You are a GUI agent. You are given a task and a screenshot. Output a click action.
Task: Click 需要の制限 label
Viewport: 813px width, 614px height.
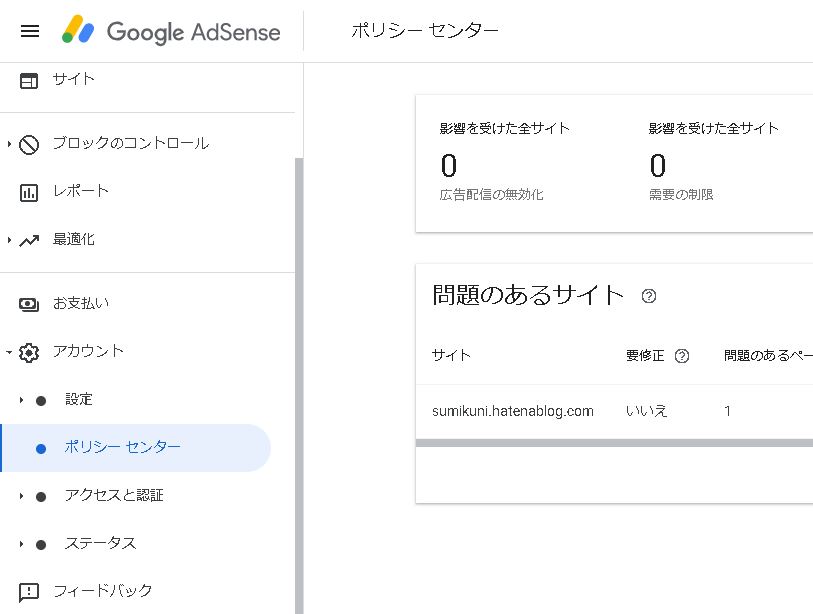pyautogui.click(x=681, y=195)
